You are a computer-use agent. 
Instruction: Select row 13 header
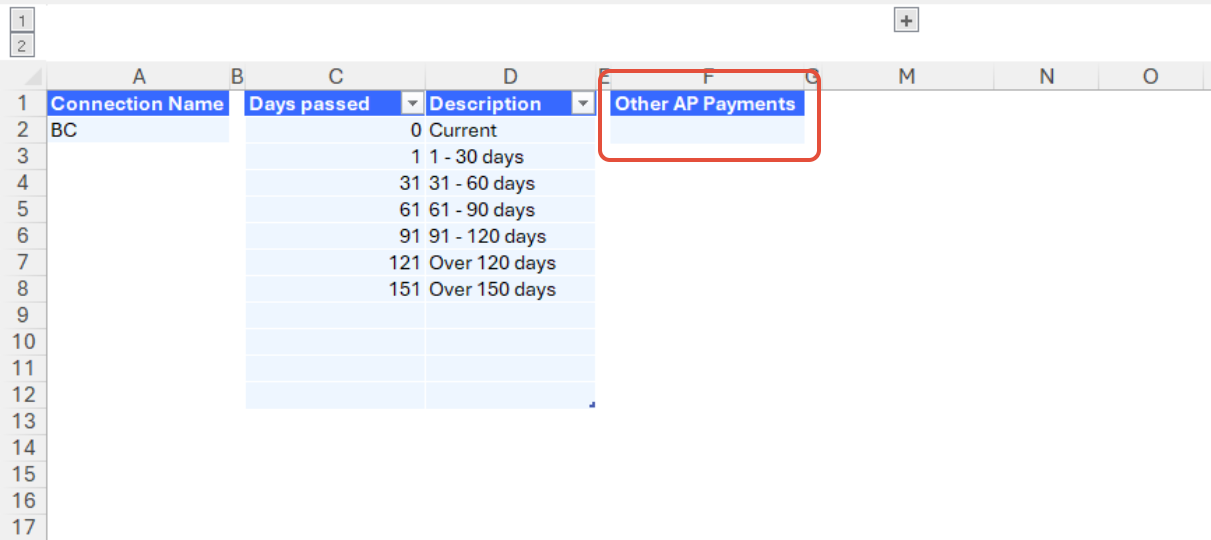click(x=24, y=421)
